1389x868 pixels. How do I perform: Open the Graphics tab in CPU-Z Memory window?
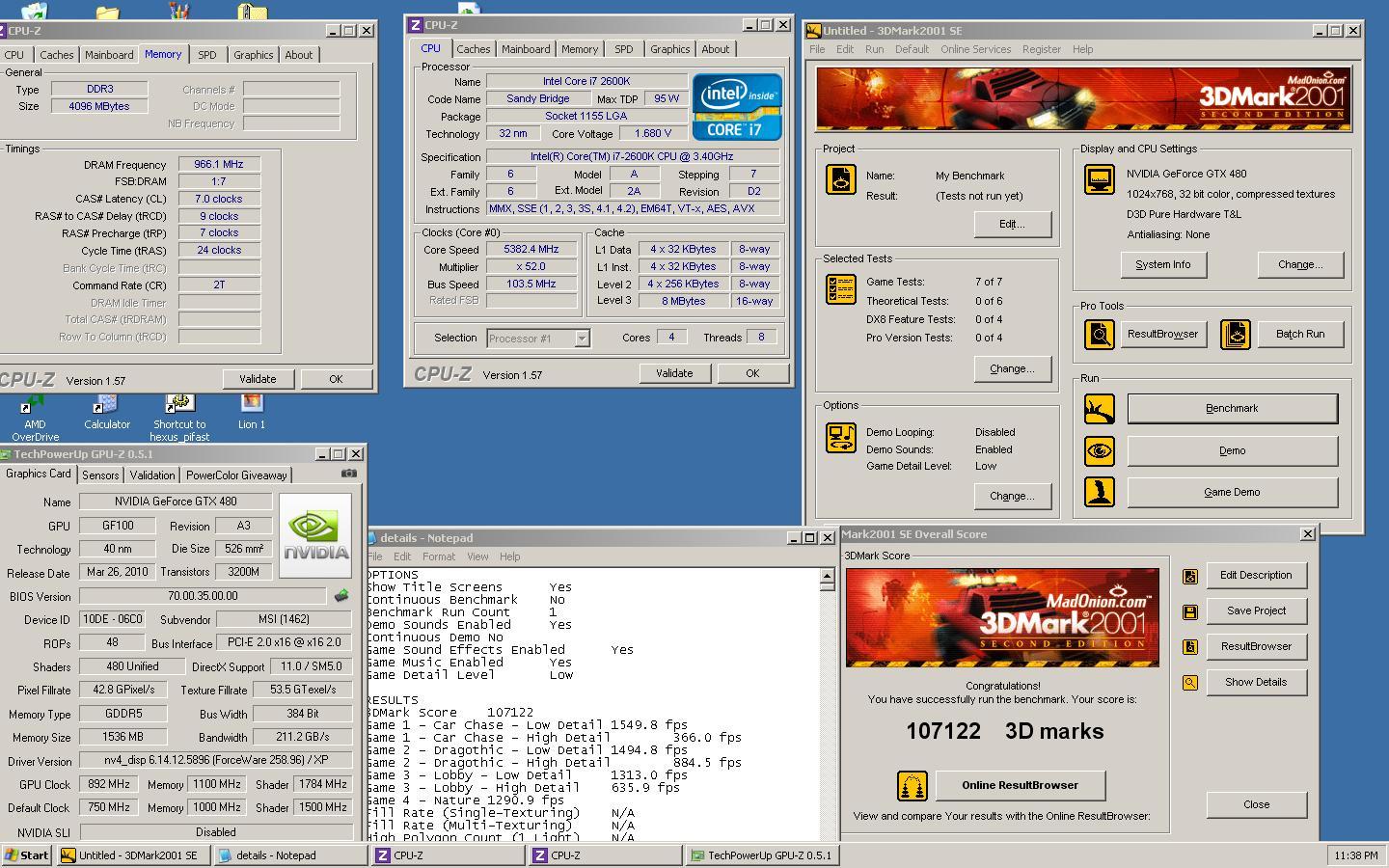[254, 55]
